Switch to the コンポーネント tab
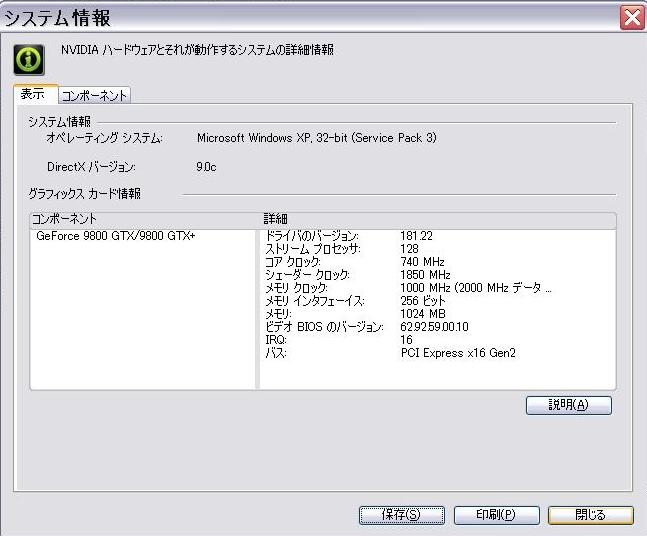The height and width of the screenshot is (536, 647). click(x=94, y=95)
